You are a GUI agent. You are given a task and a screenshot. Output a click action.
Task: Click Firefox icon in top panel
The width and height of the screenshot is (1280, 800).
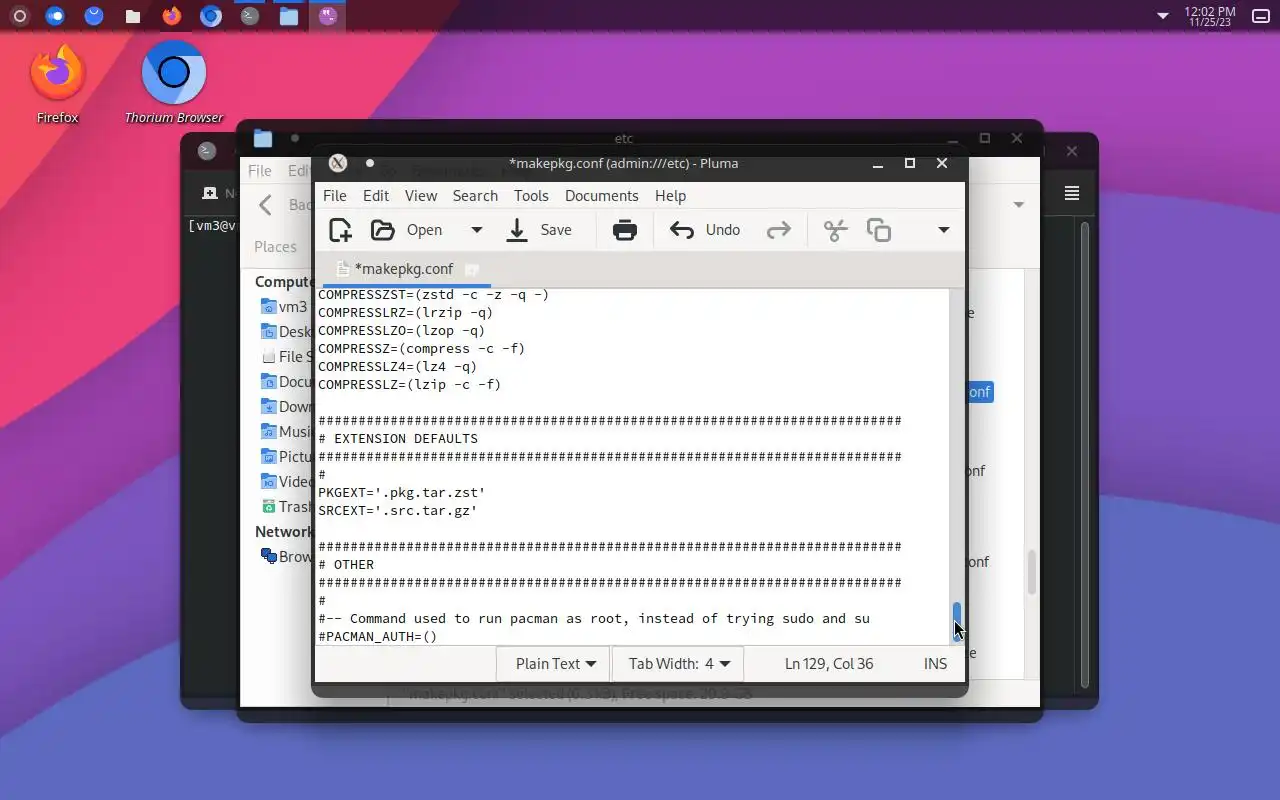point(172,16)
